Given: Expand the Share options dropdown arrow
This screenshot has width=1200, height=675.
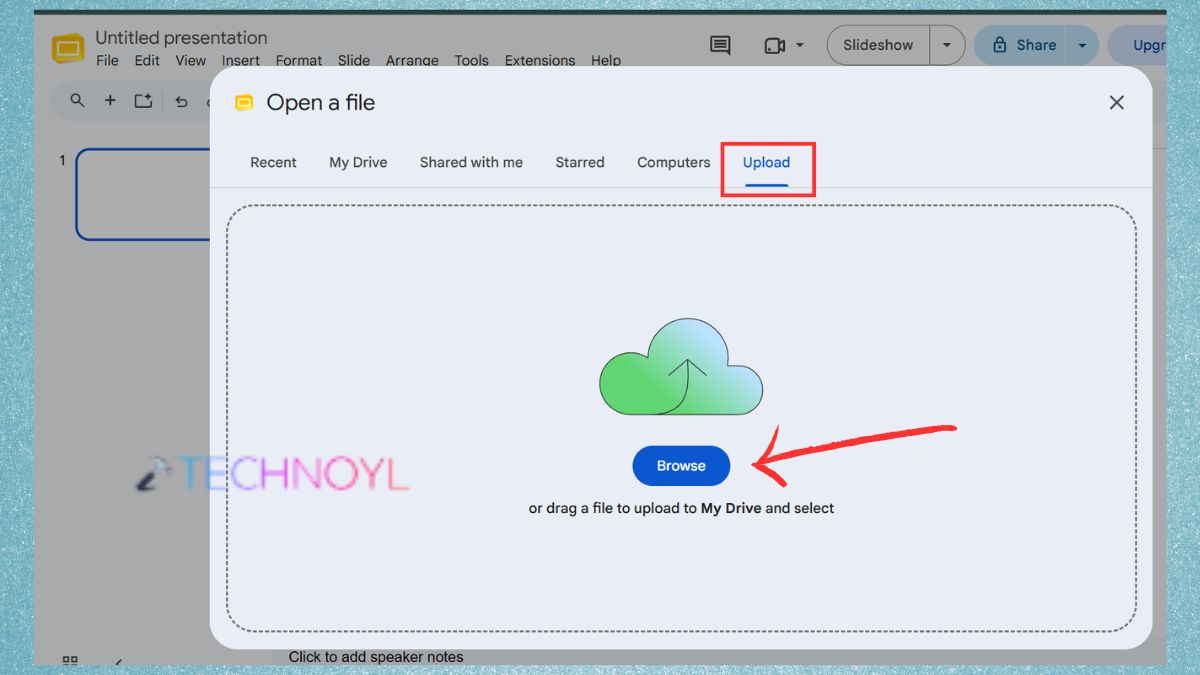Looking at the screenshot, I should pos(1082,45).
